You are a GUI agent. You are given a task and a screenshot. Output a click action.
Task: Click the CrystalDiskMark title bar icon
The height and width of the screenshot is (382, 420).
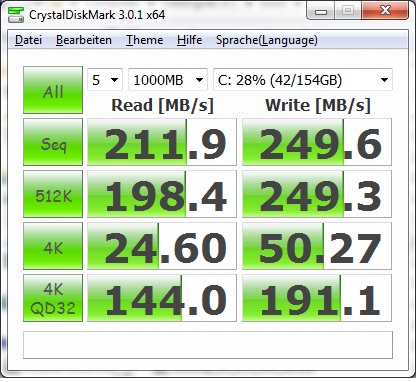(16, 15)
